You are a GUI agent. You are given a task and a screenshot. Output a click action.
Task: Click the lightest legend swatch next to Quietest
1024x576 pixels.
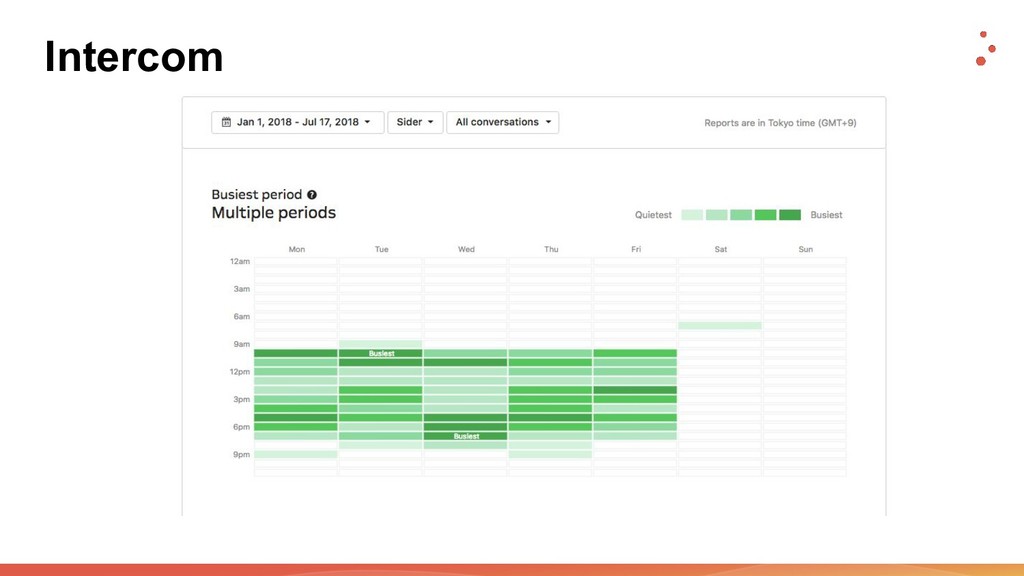692,215
